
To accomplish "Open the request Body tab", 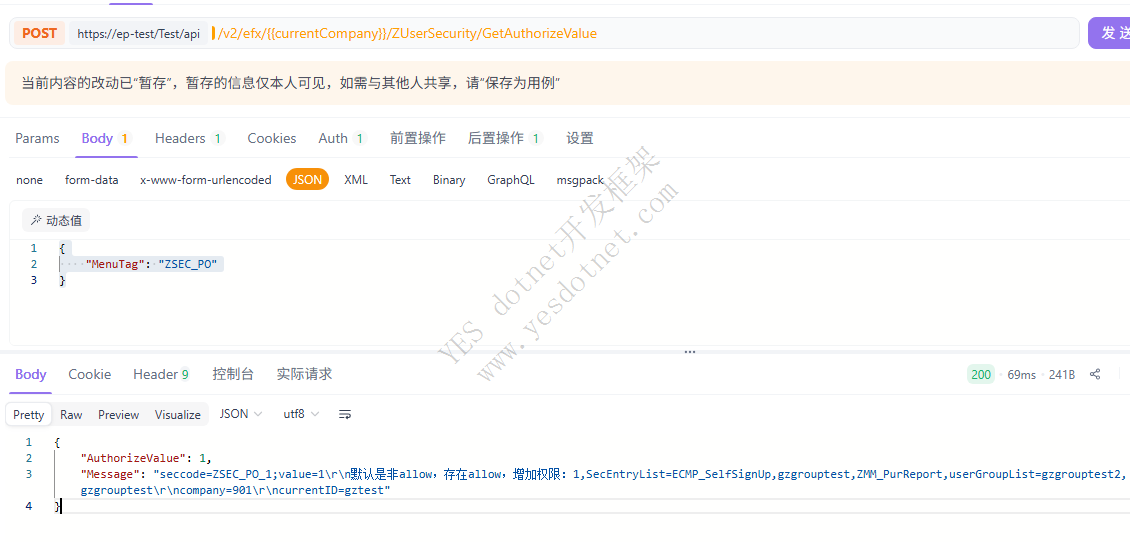I will click(x=105, y=138).
